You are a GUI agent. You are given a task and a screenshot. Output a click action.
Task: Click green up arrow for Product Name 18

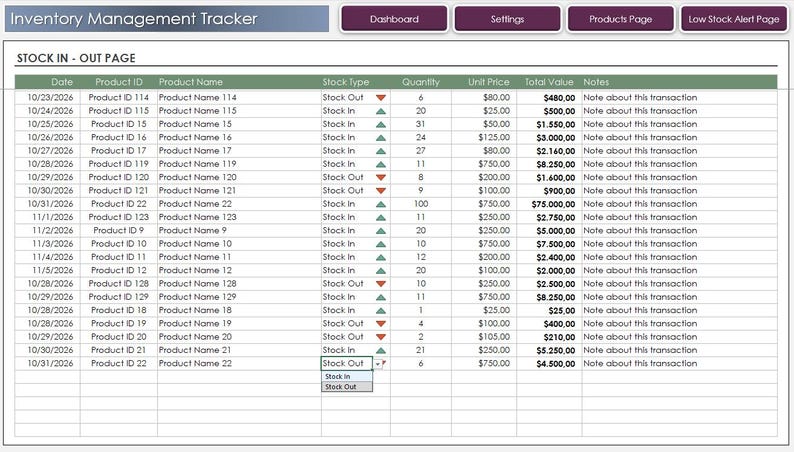[x=381, y=310]
